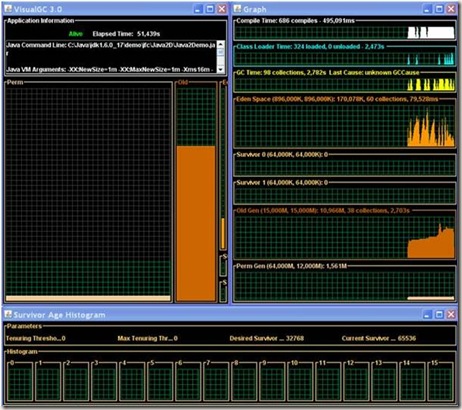Click the narrow Eden space usage bar
This screenshot has height=410, width=462.
(223, 233)
